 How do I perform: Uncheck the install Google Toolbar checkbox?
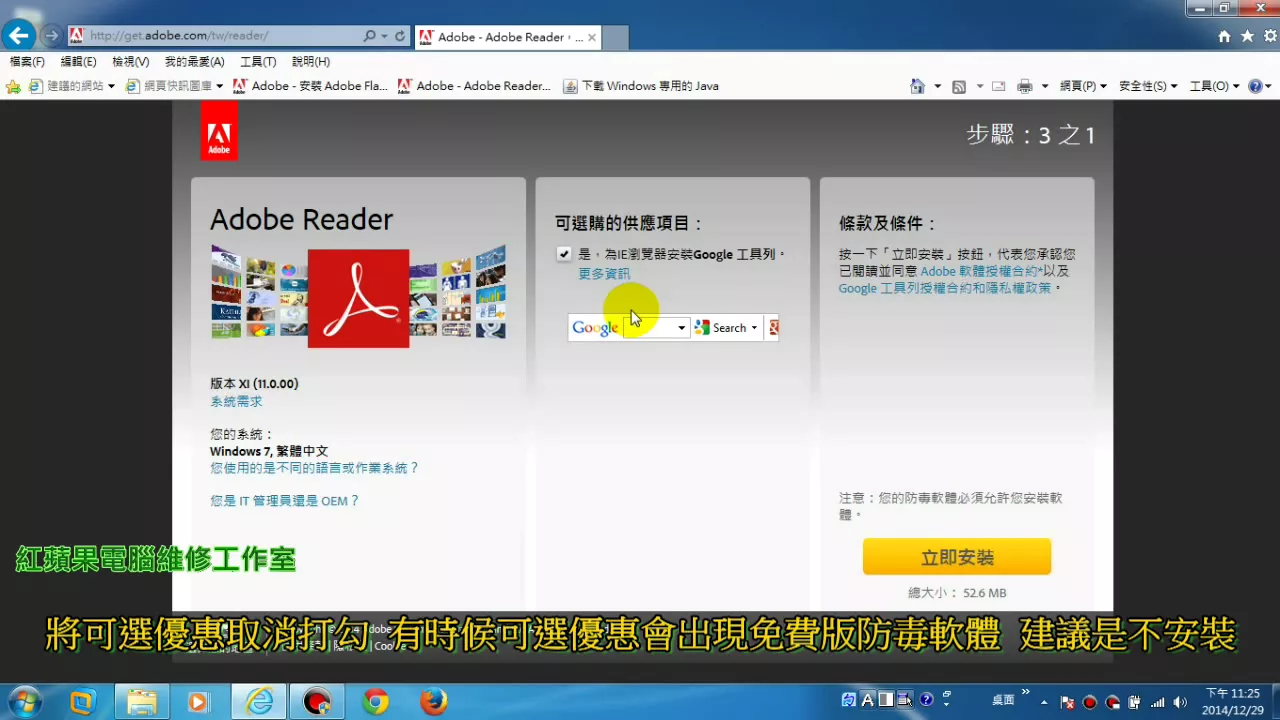click(x=564, y=254)
